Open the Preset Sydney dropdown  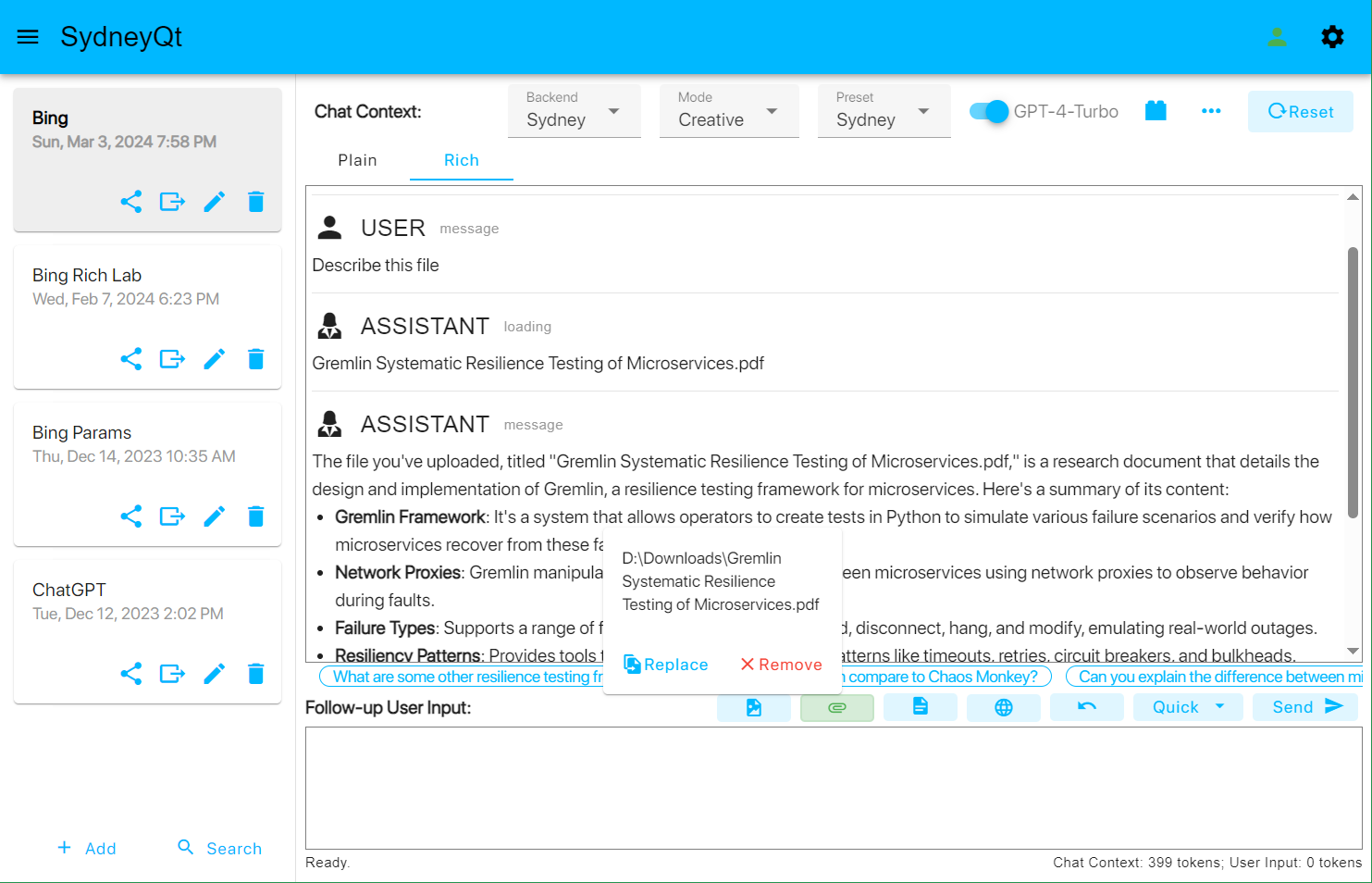pyautogui.click(x=884, y=111)
